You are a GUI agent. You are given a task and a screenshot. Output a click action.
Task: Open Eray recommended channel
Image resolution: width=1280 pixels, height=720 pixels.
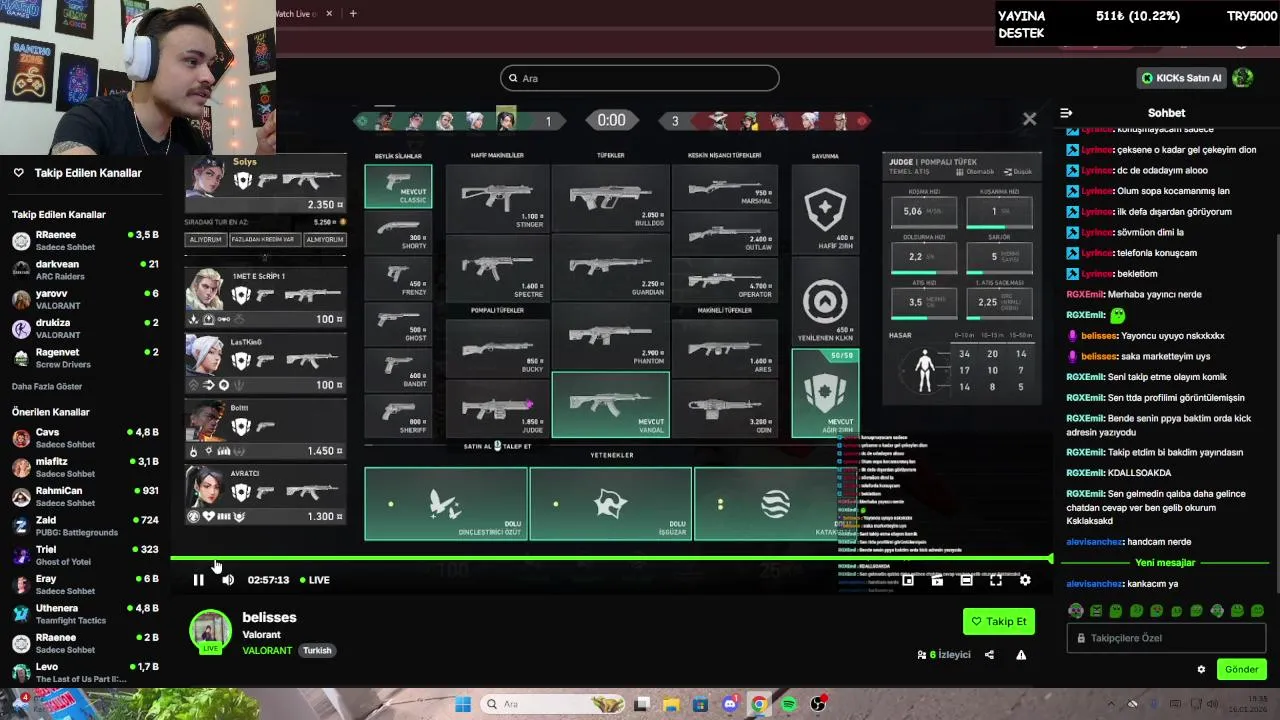click(85, 584)
